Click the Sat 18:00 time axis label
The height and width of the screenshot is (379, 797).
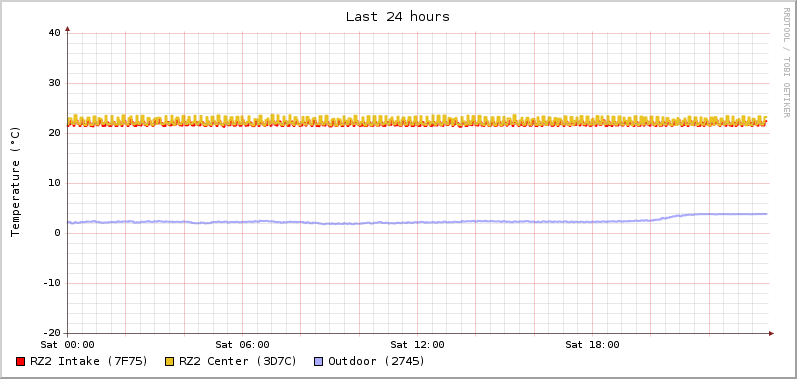[592, 345]
